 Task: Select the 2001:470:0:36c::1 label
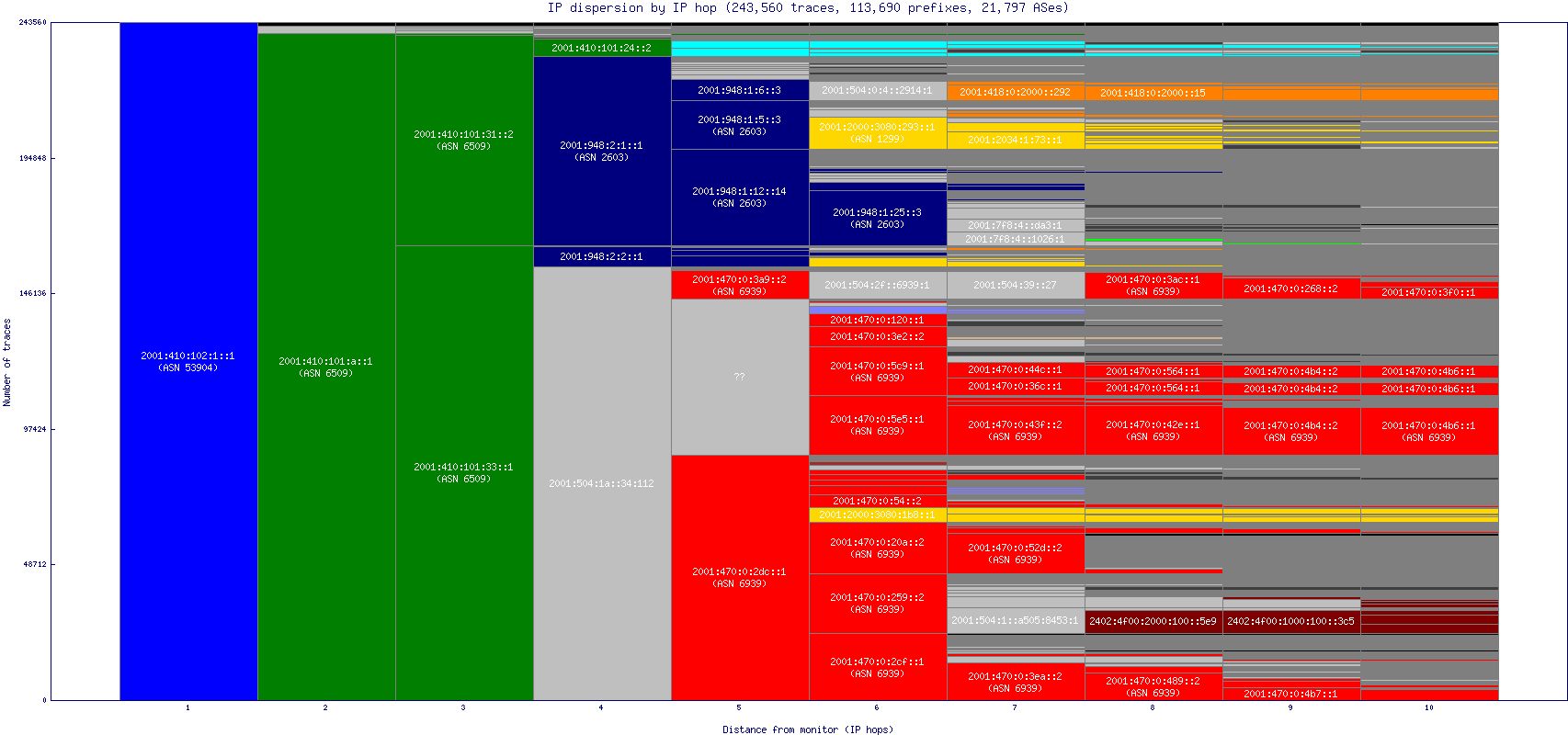click(1016, 386)
